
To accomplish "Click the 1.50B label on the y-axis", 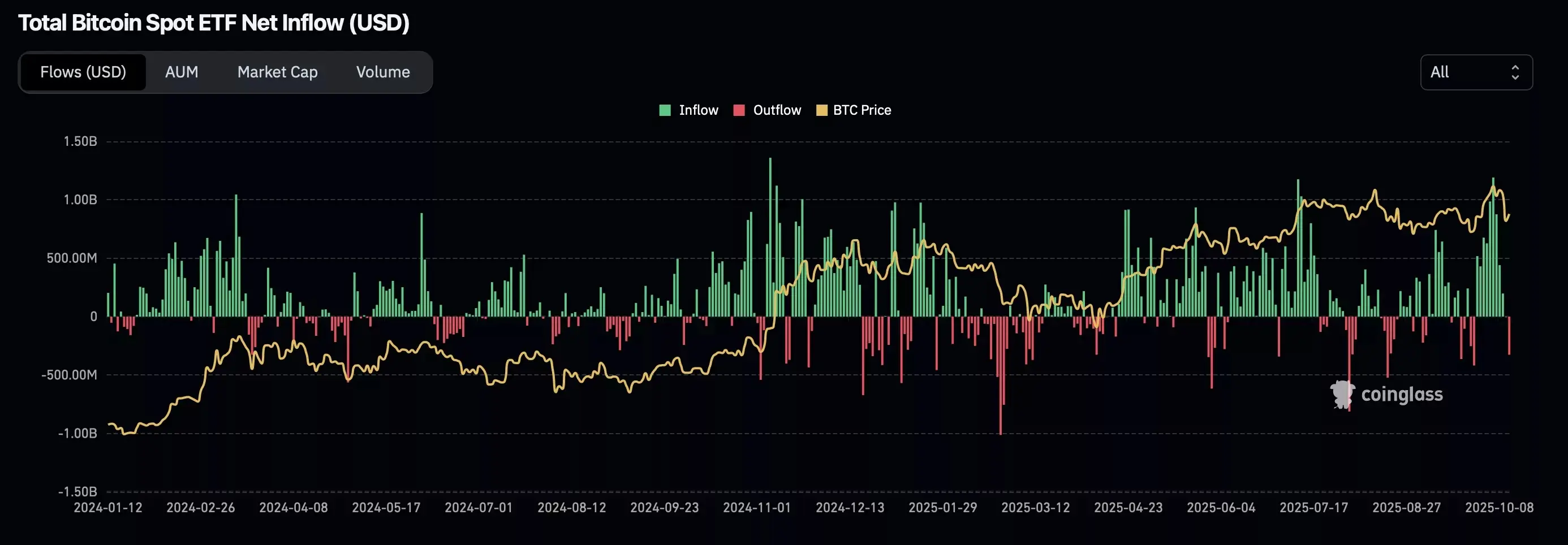I will tap(80, 141).
